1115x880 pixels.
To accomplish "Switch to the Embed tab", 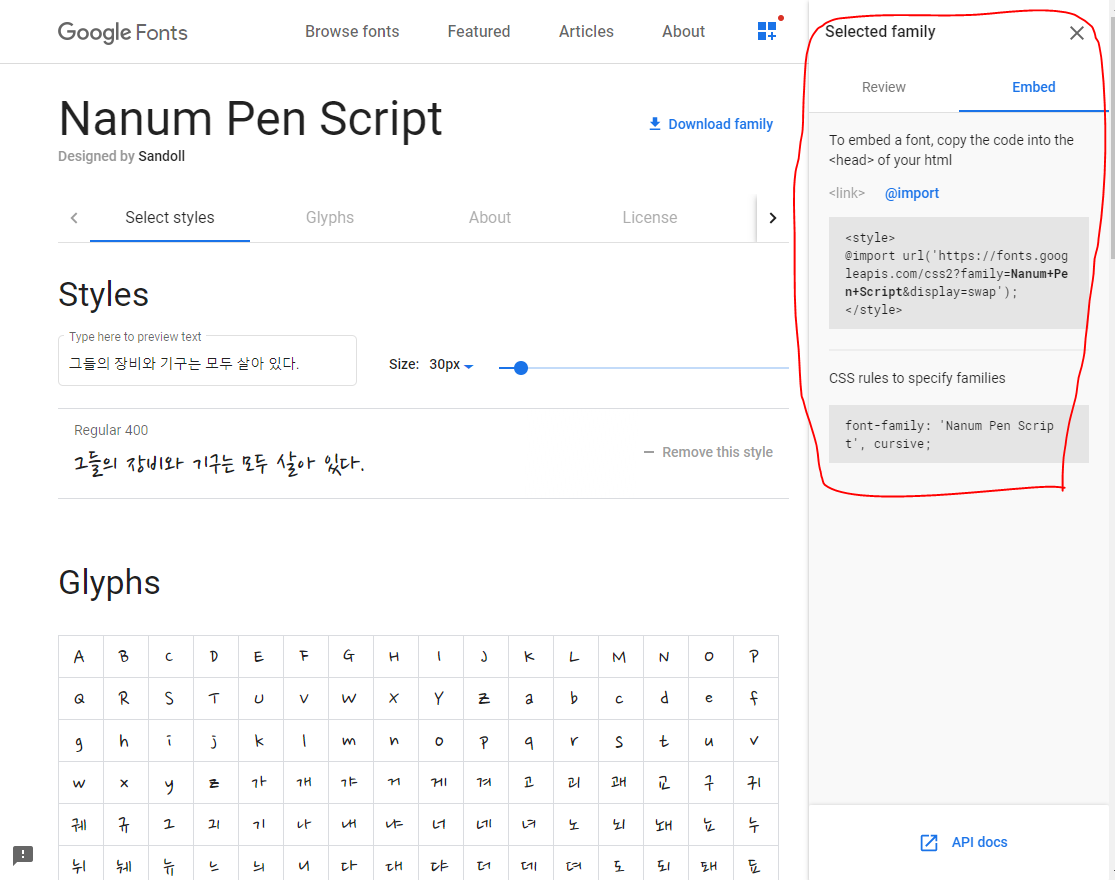I will click(1033, 87).
